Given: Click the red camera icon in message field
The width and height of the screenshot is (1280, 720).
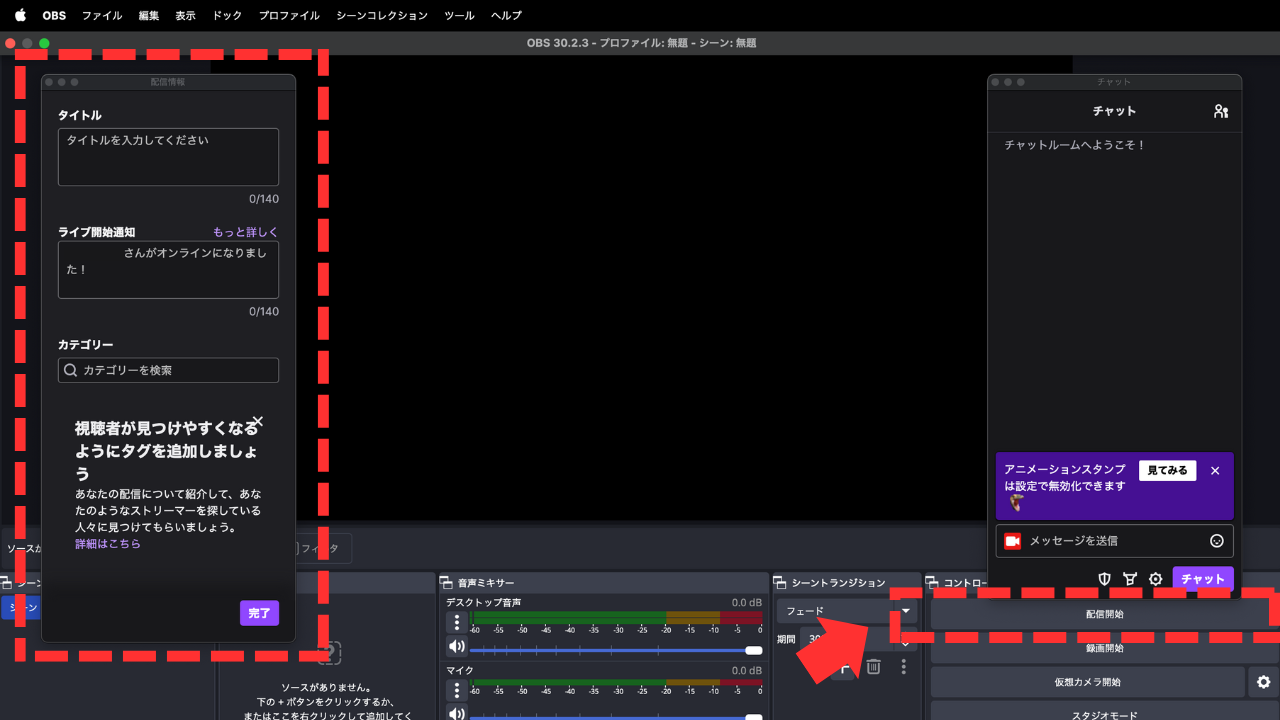Looking at the screenshot, I should [x=1012, y=541].
